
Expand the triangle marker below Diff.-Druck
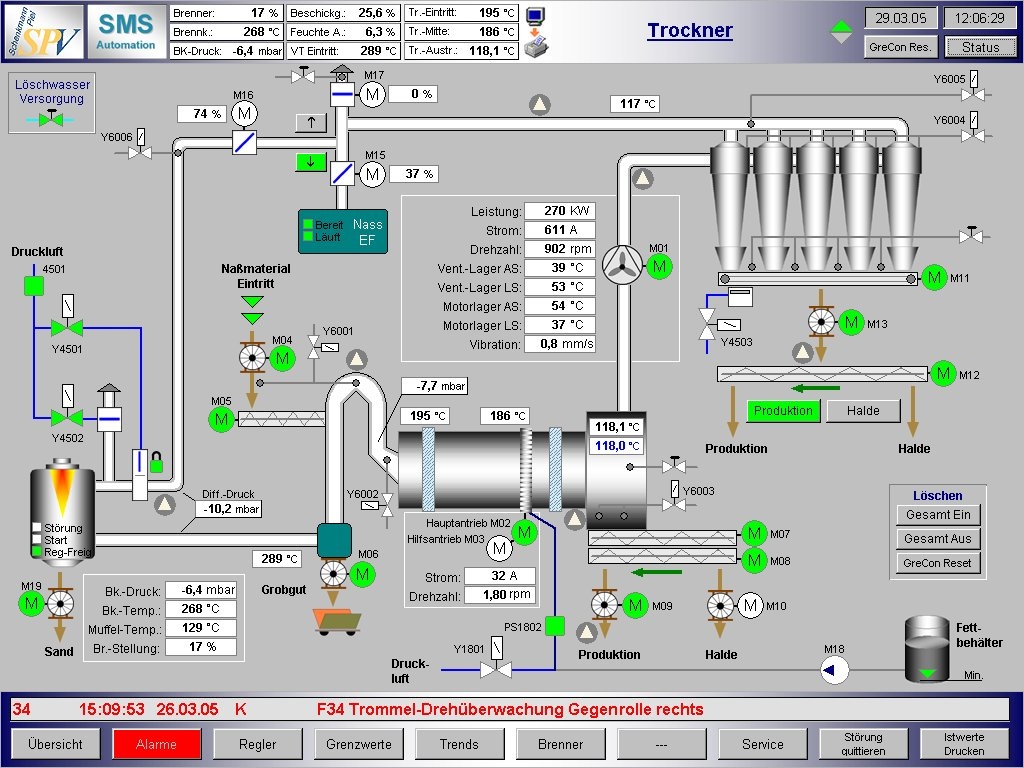(x=166, y=506)
